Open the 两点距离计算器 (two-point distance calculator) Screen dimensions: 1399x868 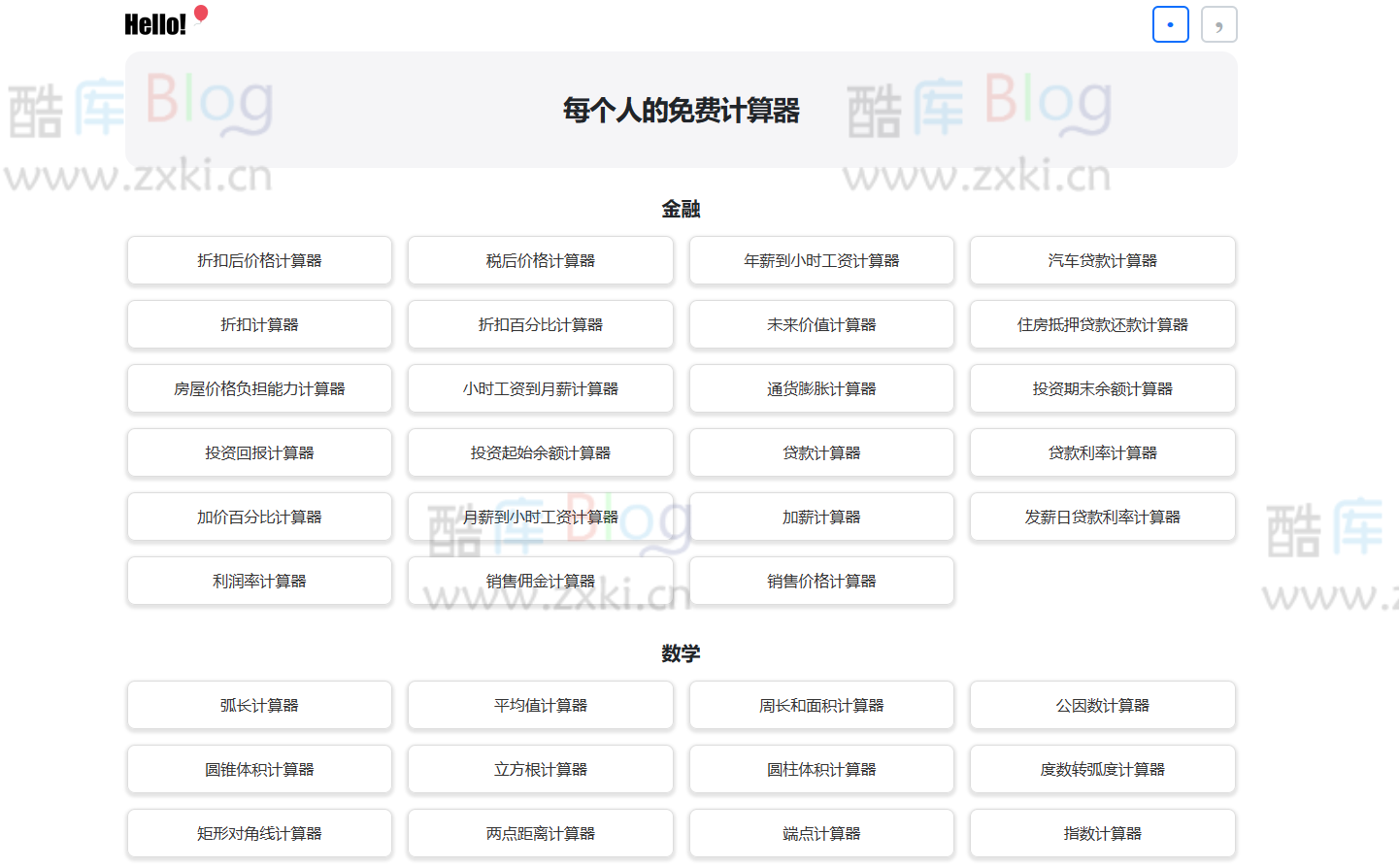click(x=540, y=833)
